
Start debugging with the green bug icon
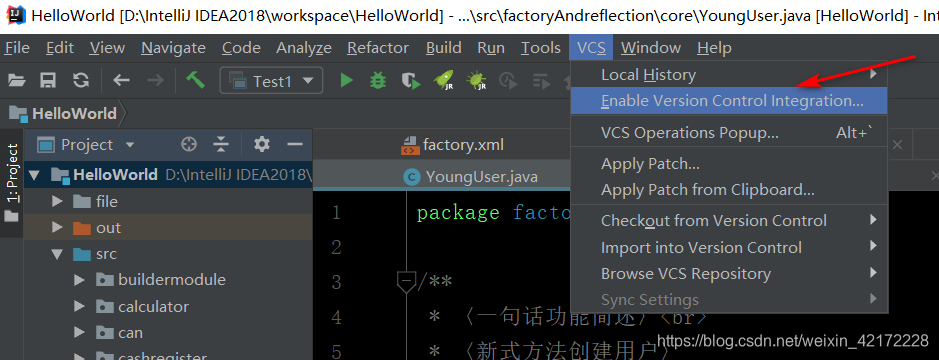[x=378, y=80]
